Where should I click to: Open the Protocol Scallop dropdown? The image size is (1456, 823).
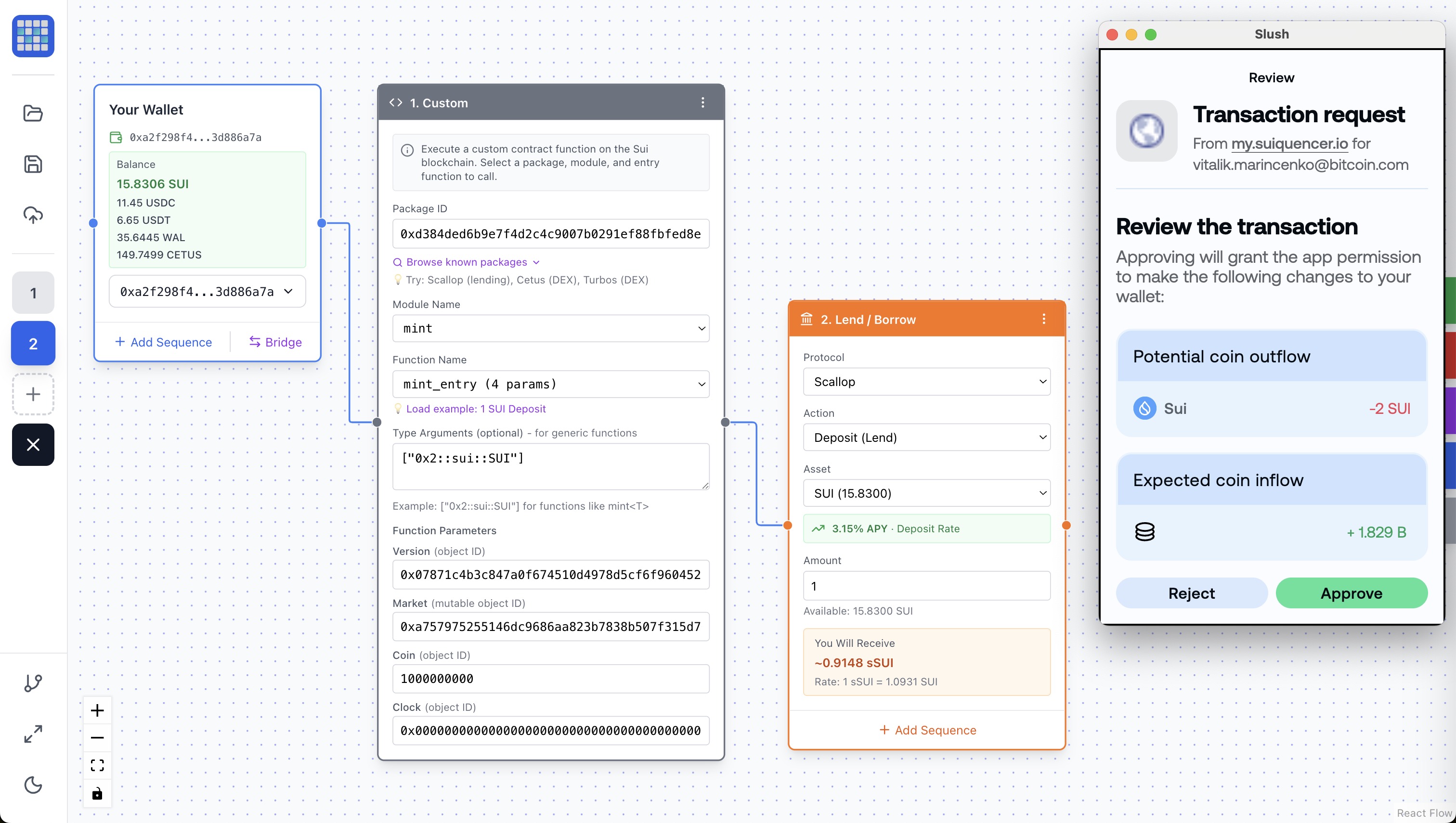coord(926,382)
